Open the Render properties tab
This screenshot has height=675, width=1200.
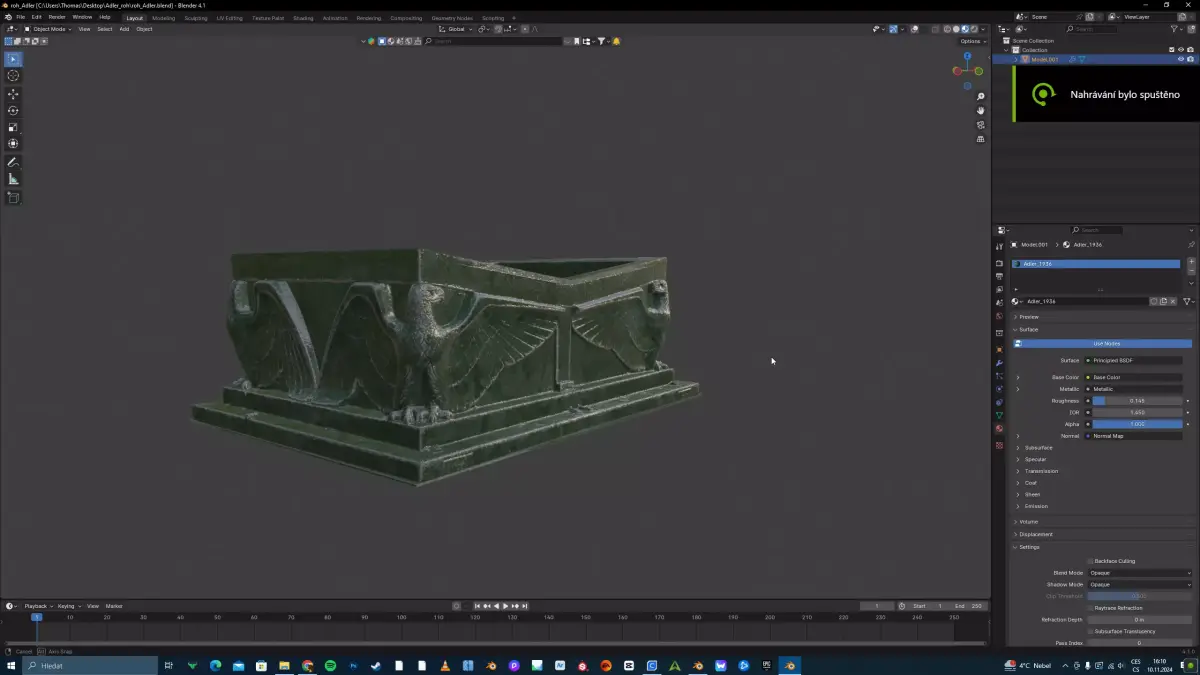point(999,264)
